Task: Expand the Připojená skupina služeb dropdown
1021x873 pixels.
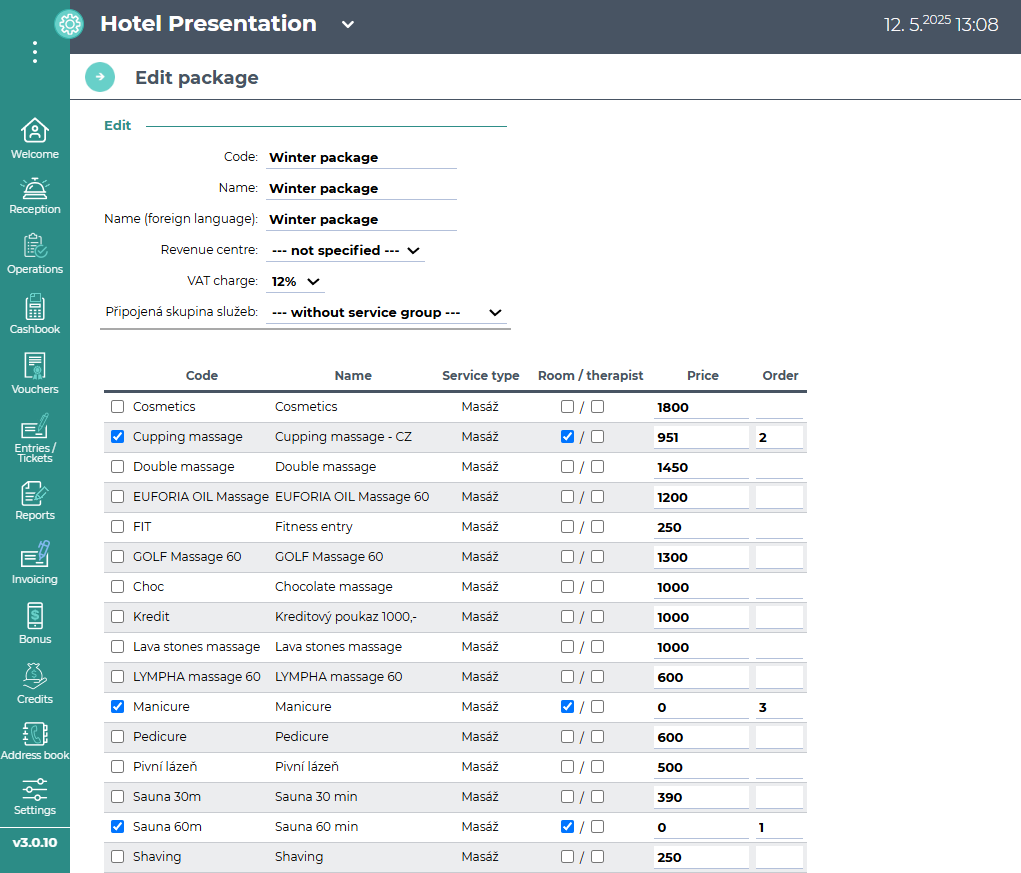Action: [387, 313]
